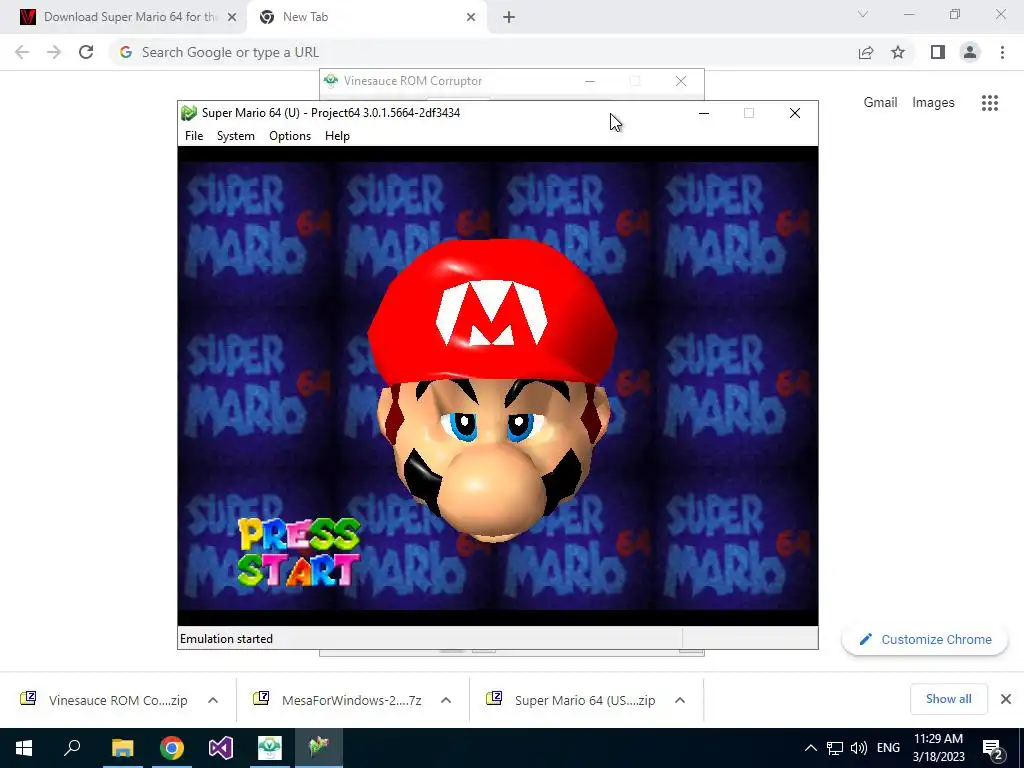Open File Explorer from the taskbar
This screenshot has width=1024, height=768.
(x=122, y=748)
